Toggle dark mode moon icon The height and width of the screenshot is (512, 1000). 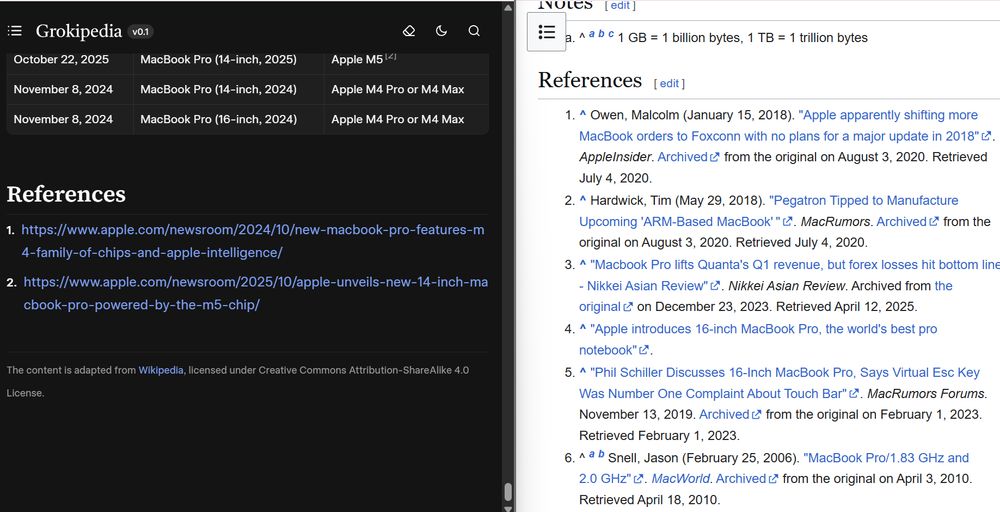click(441, 31)
